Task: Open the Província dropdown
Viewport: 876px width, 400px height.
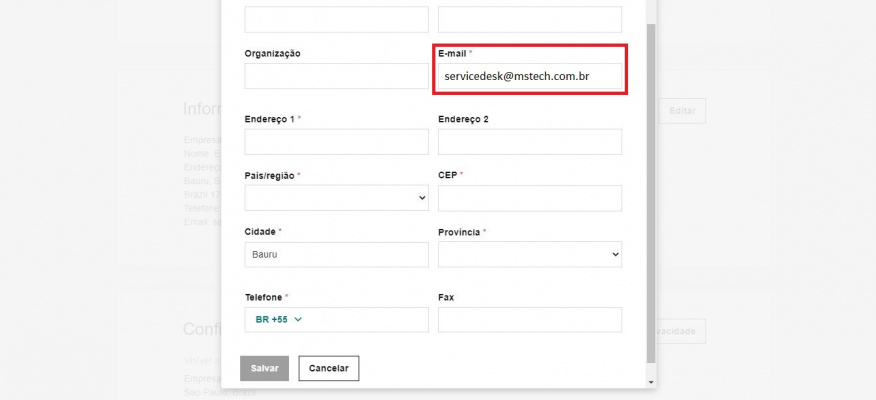Action: [530, 254]
